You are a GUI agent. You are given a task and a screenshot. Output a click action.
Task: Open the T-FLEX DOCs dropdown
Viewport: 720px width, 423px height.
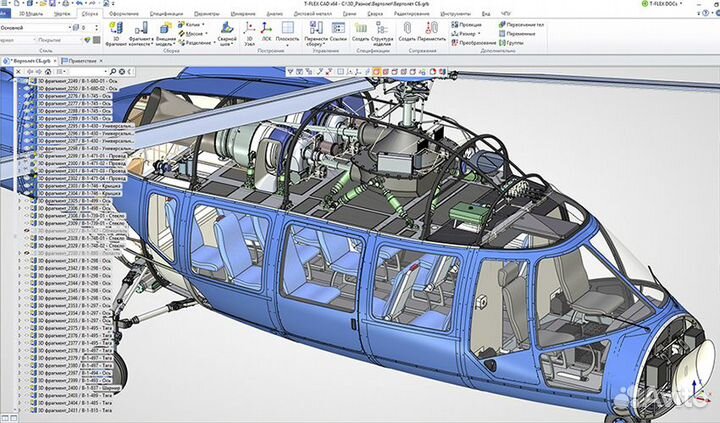click(x=681, y=3)
